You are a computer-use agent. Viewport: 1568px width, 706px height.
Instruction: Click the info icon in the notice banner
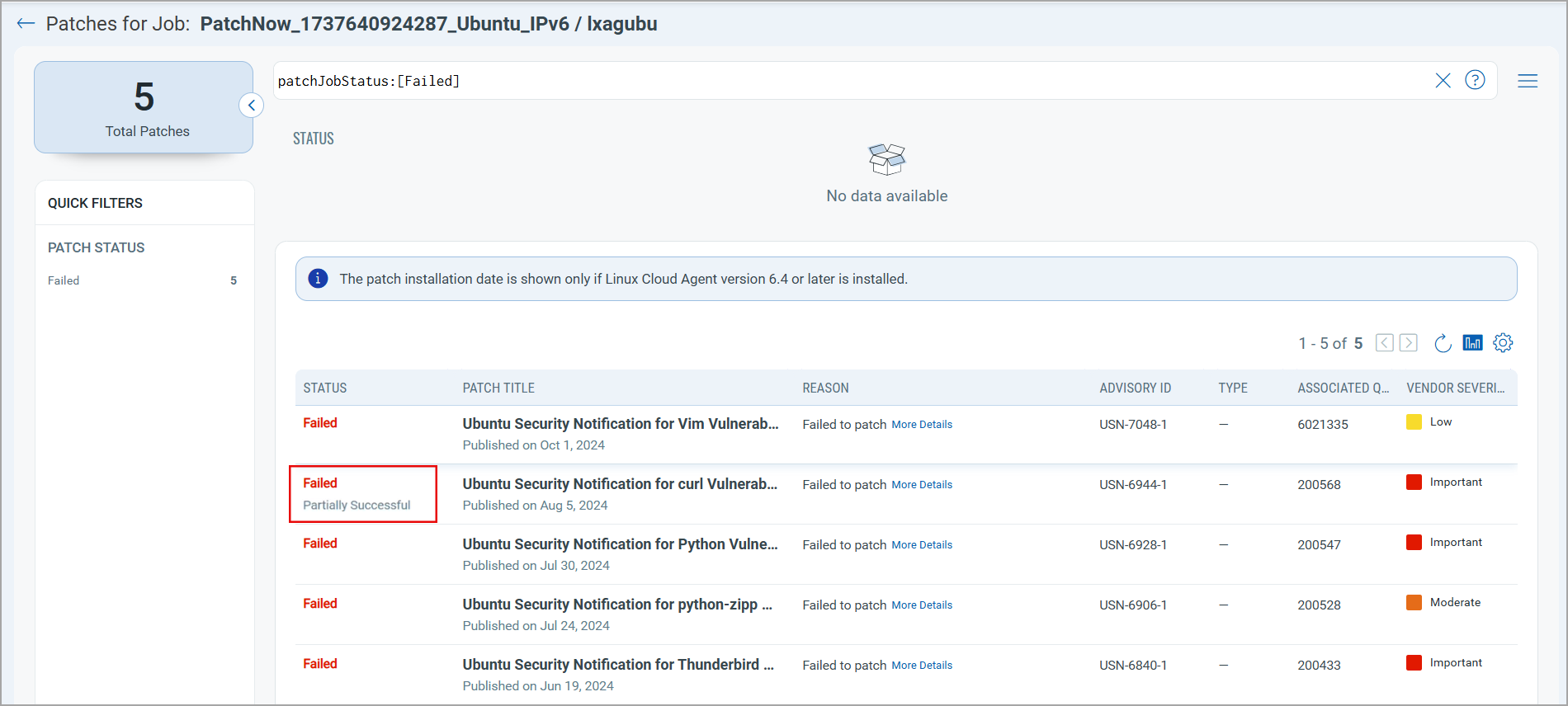point(318,279)
